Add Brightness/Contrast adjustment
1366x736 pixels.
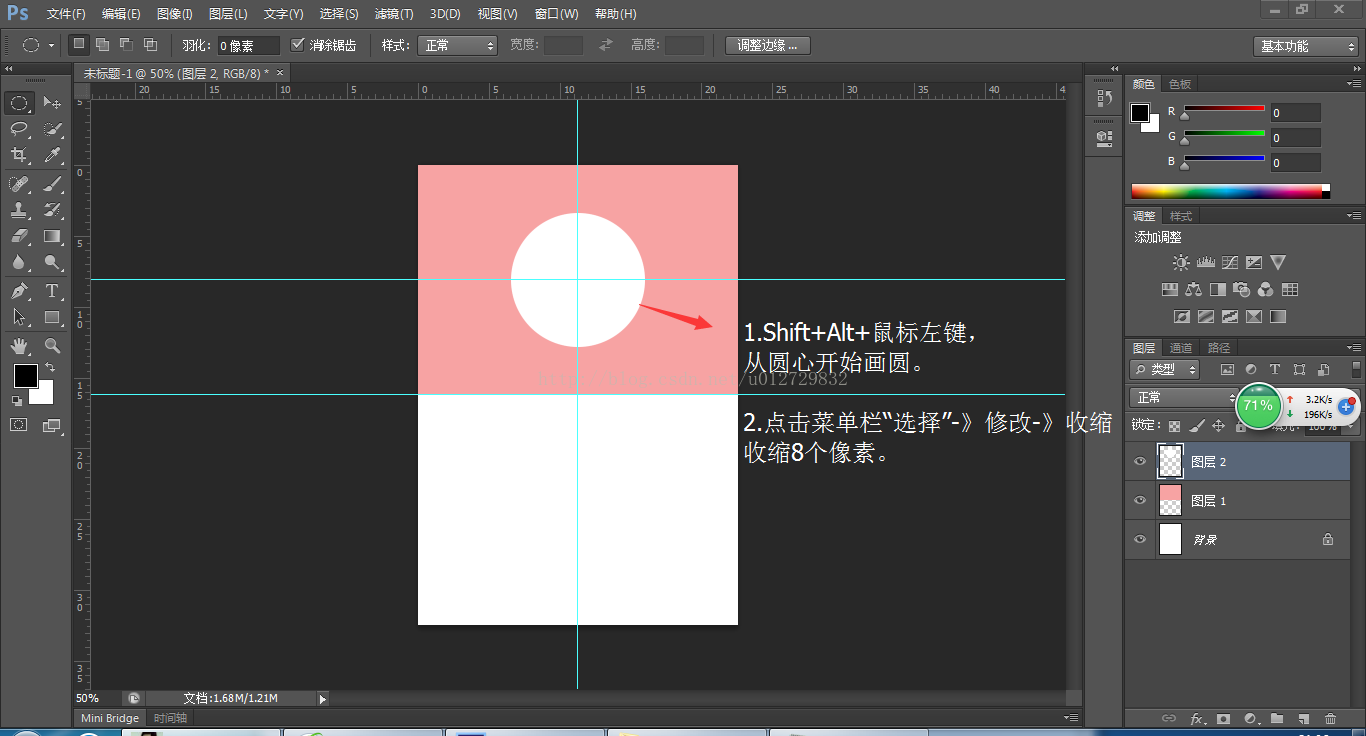(1181, 263)
